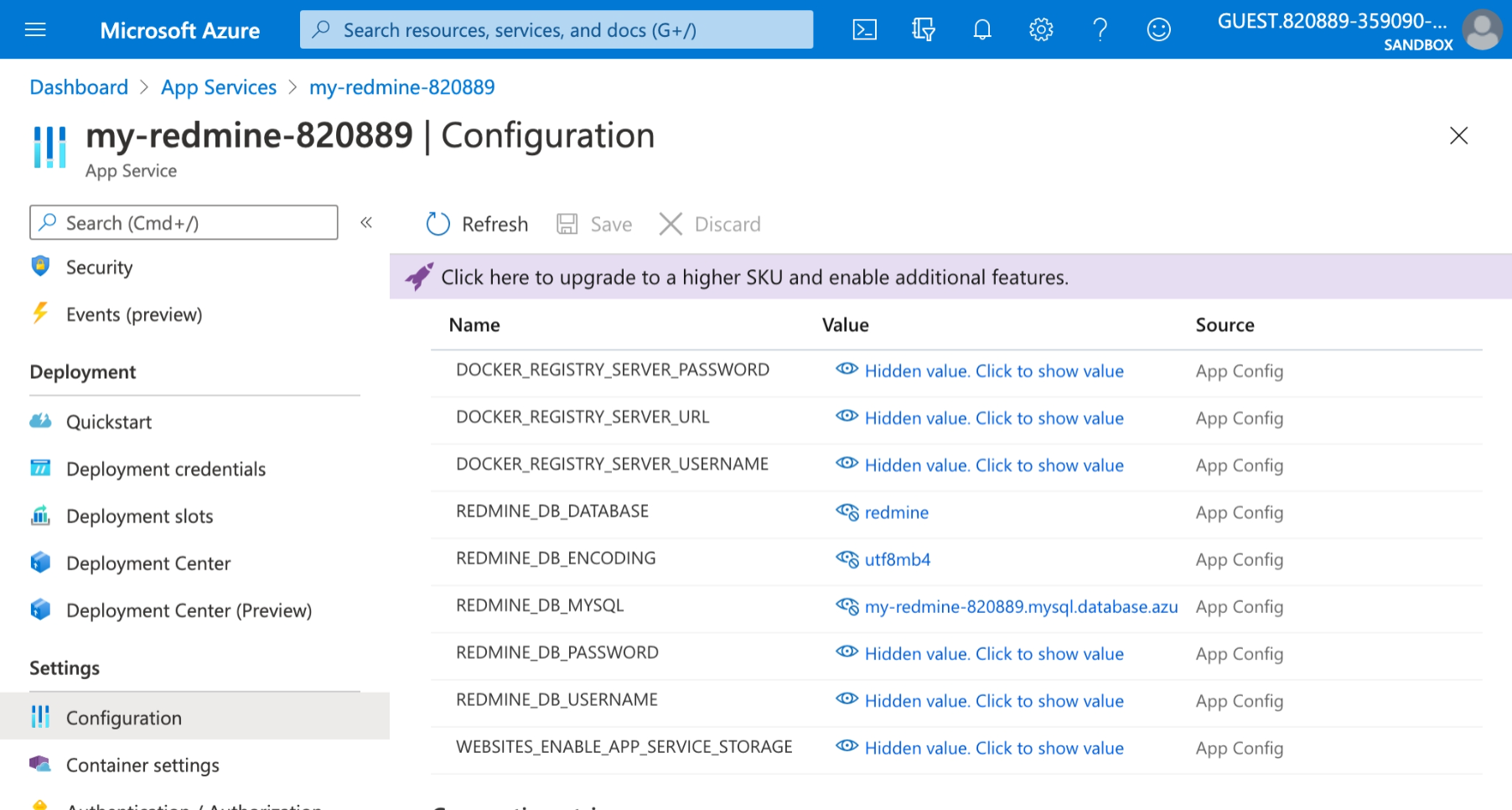Click the resources search field
Viewport: 1512px width, 810px height.
[557, 29]
